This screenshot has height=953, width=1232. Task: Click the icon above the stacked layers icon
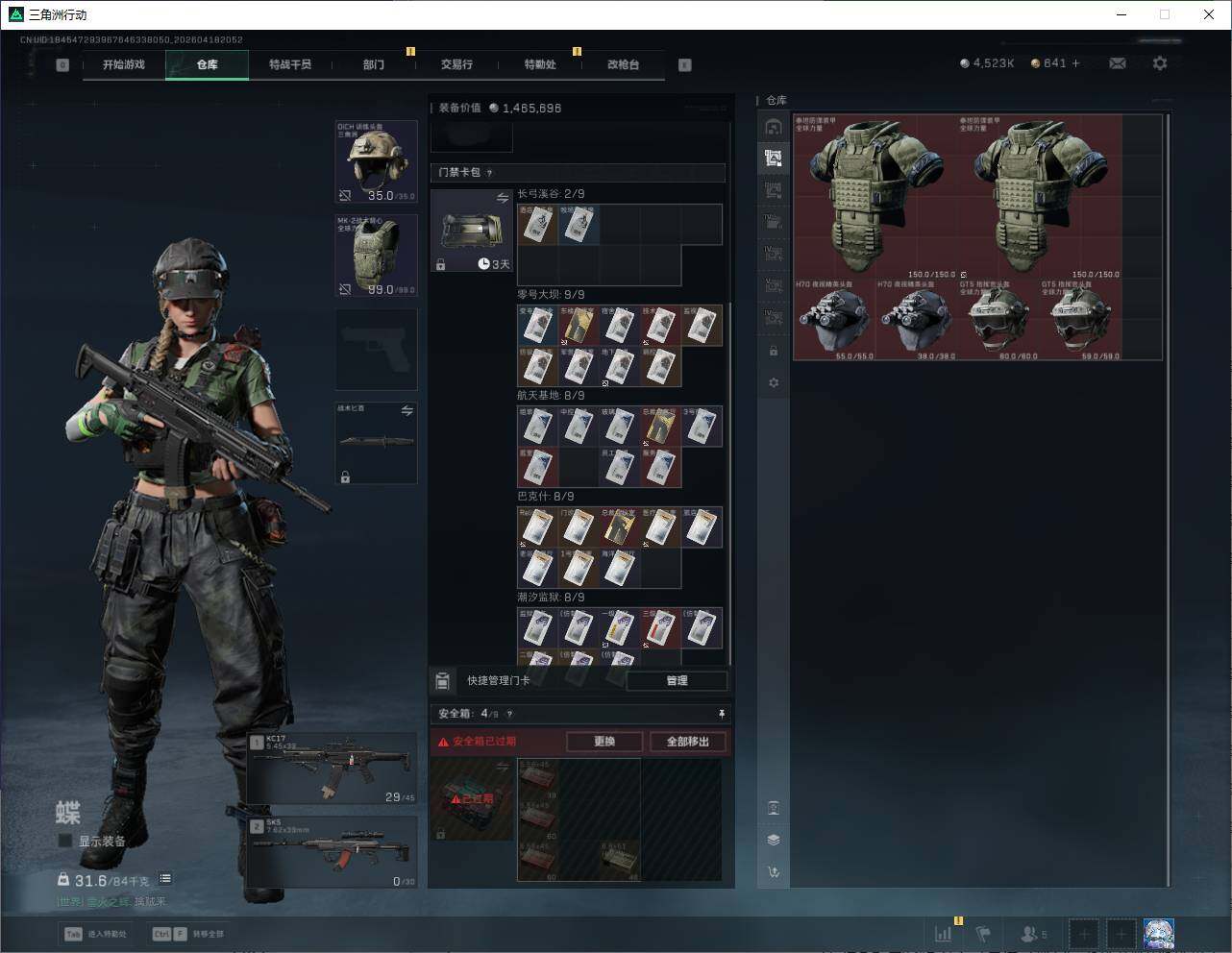[774, 808]
